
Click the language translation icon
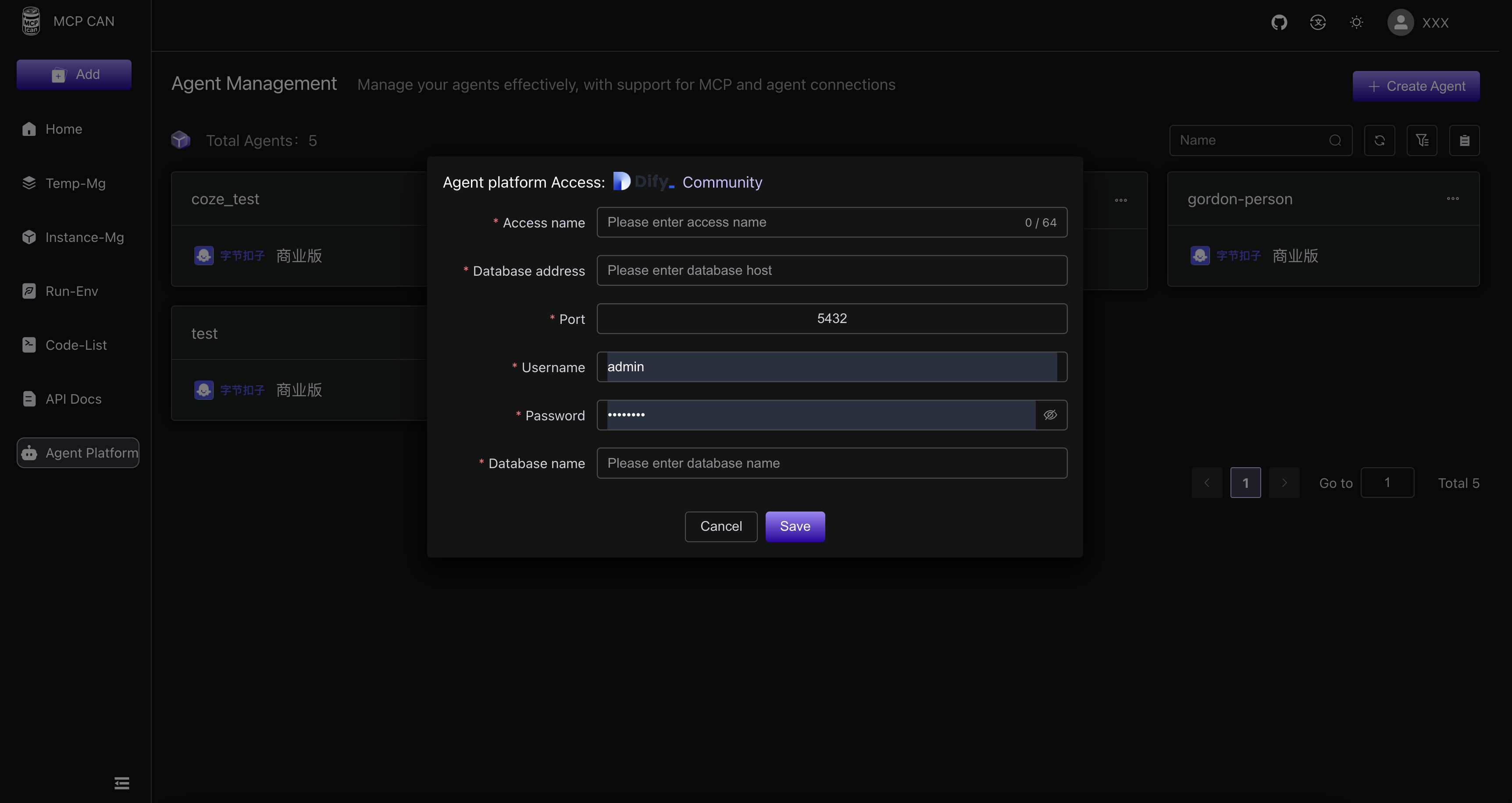1318,22
